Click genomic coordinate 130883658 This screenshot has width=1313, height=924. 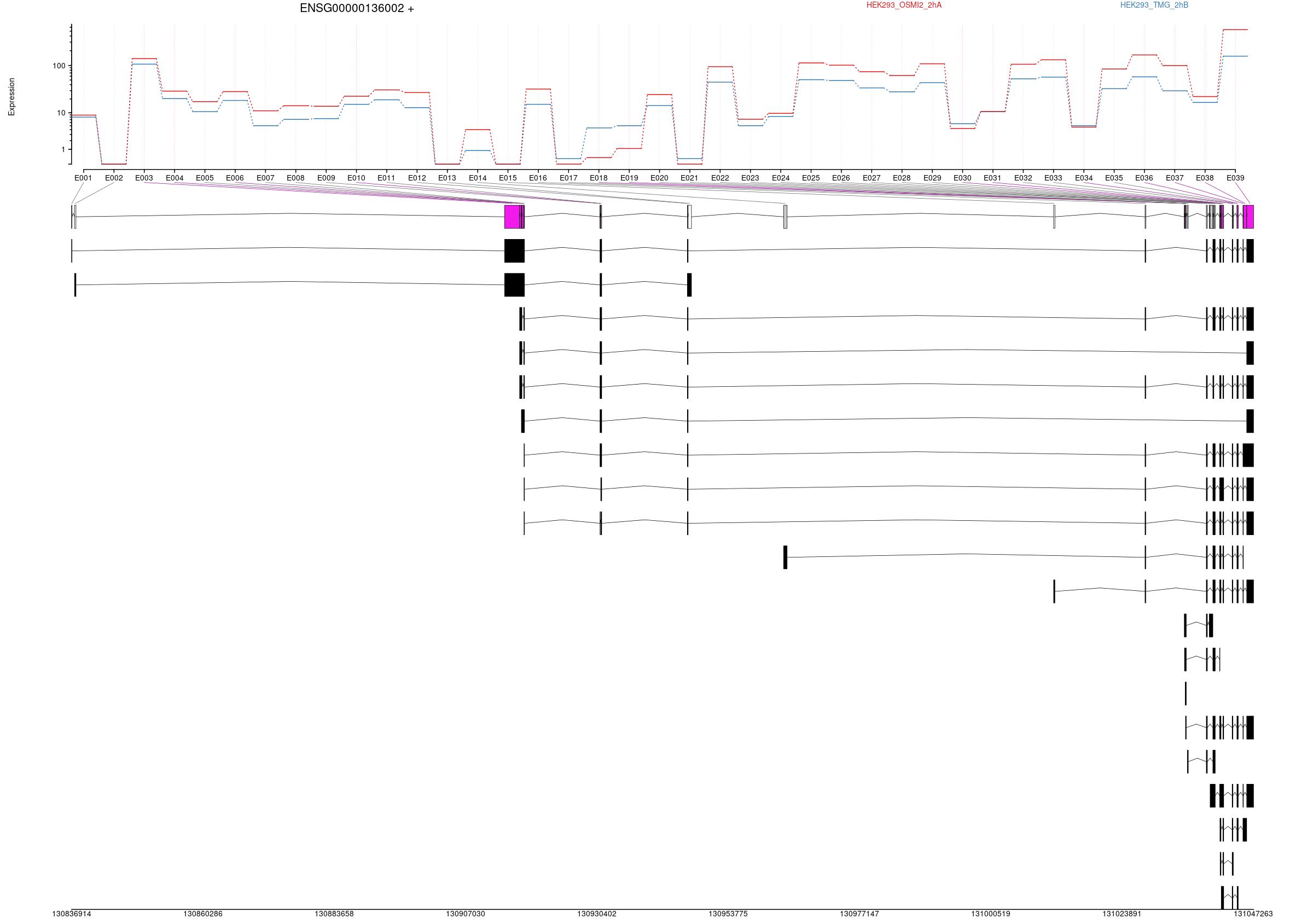[x=334, y=914]
